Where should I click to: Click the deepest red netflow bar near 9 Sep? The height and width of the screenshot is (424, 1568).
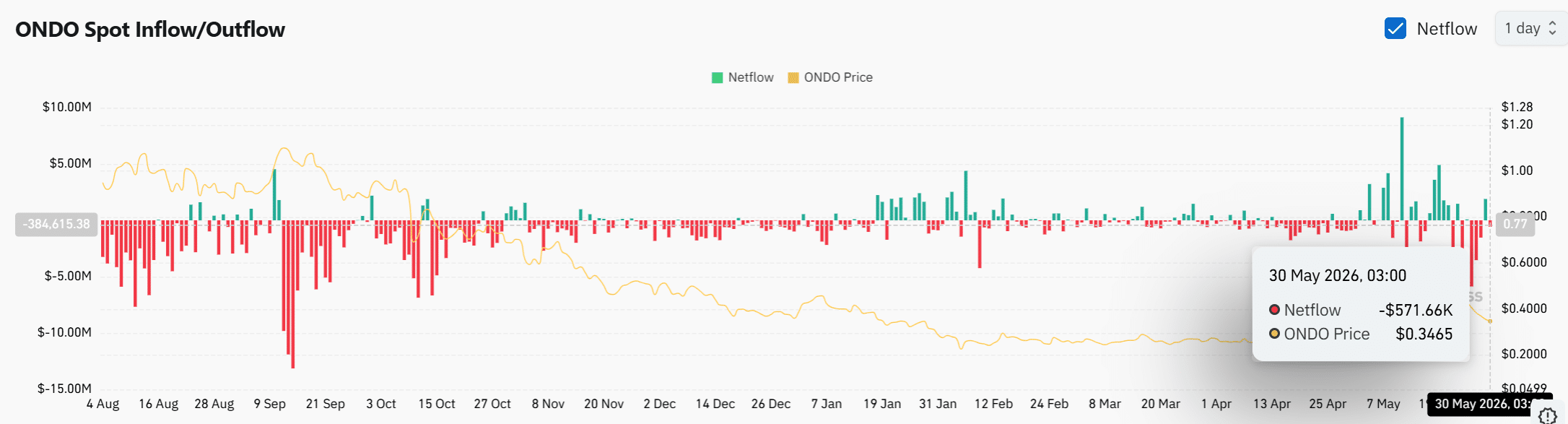point(292,294)
